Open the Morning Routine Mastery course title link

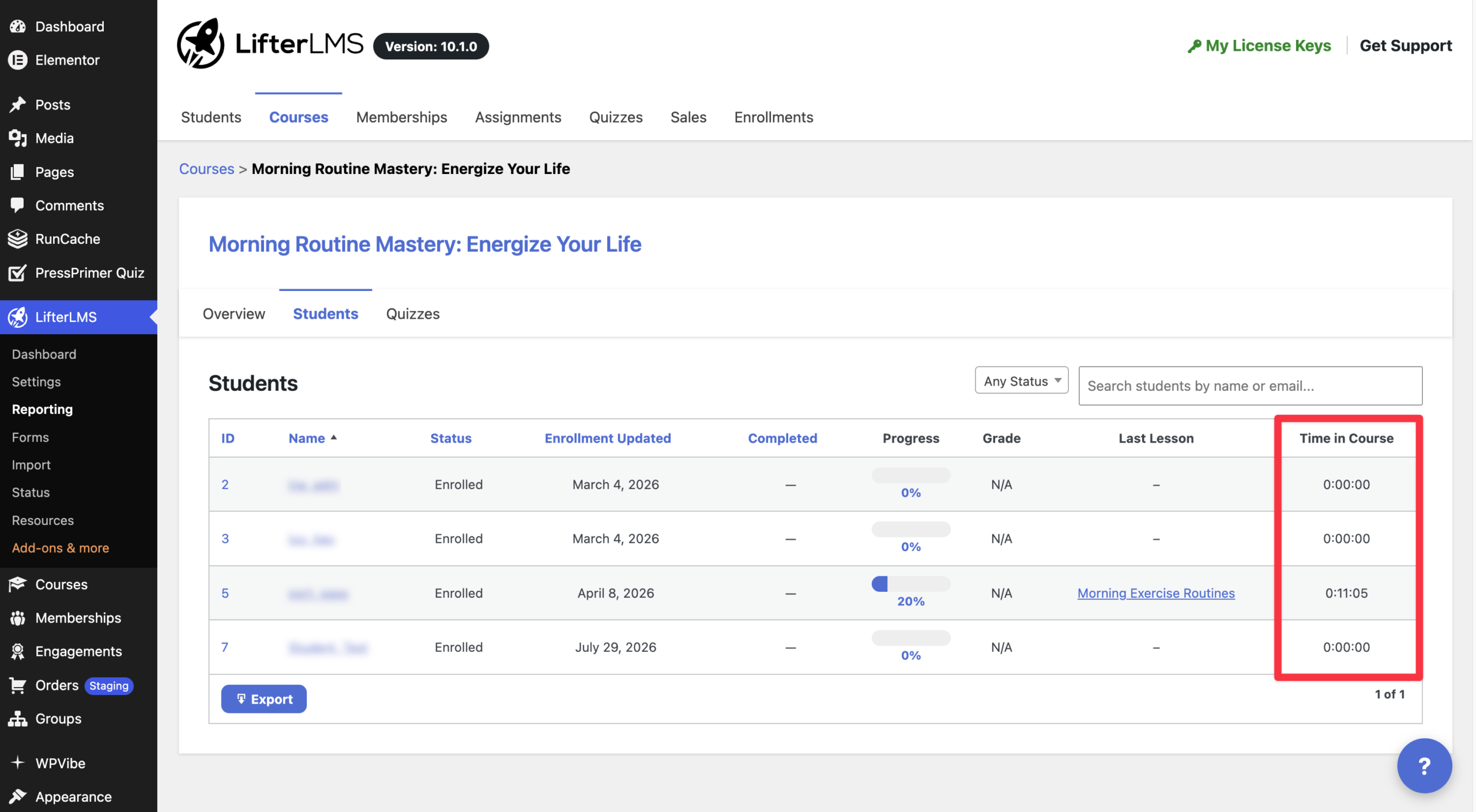425,244
